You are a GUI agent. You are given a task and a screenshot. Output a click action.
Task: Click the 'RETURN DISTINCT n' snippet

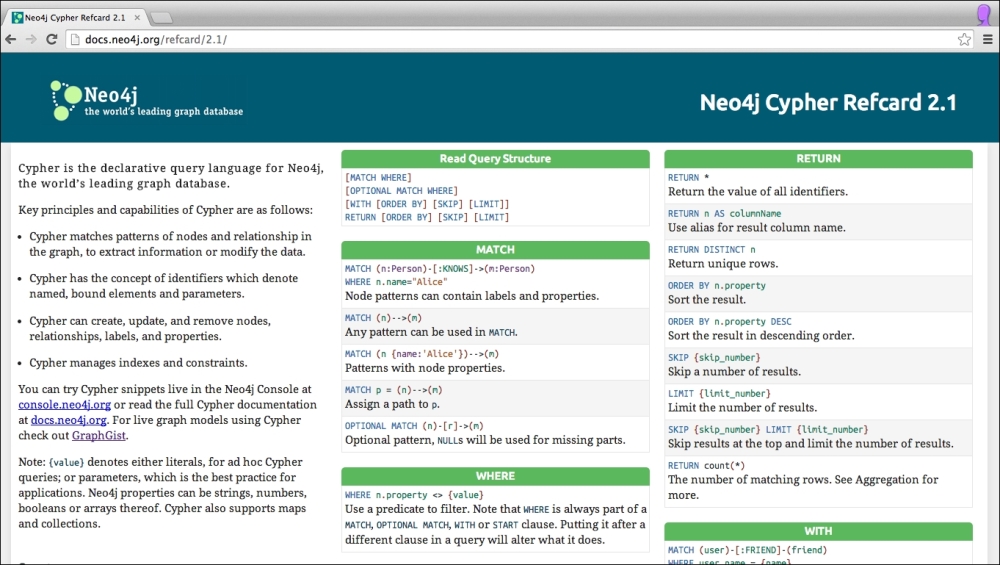[712, 249]
